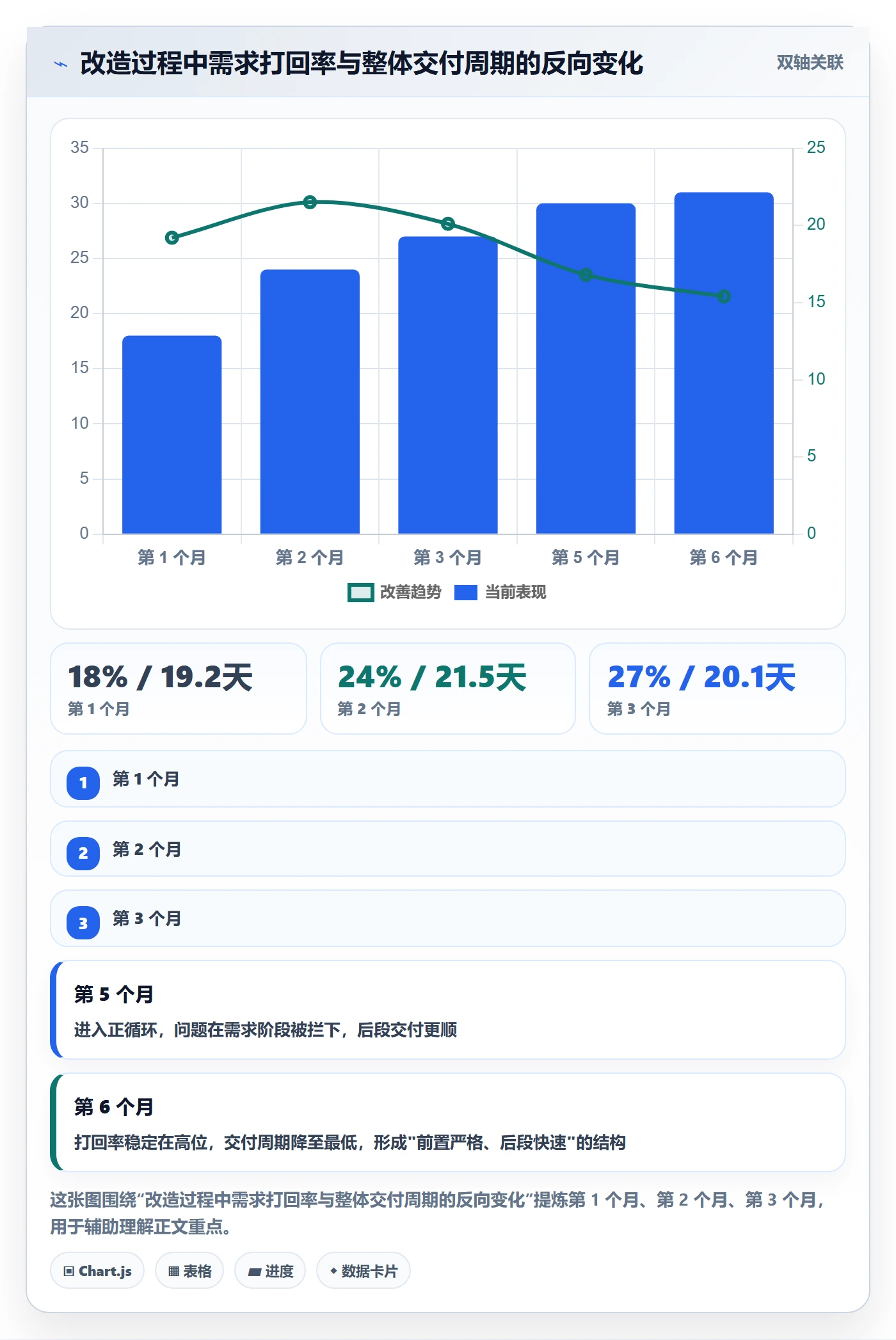Open the 24% / 21.5天 data card
This screenshot has width=896, height=1340.
pos(448,689)
